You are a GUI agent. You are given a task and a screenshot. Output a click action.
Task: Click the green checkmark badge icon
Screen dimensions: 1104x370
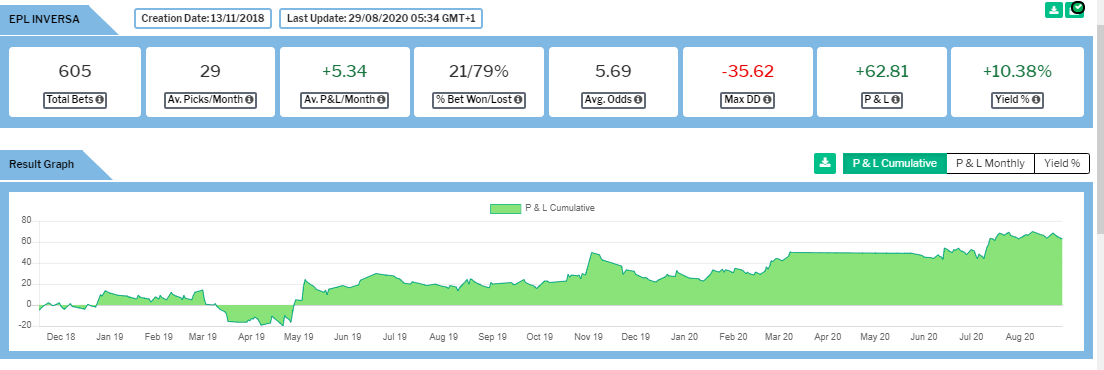[1076, 8]
